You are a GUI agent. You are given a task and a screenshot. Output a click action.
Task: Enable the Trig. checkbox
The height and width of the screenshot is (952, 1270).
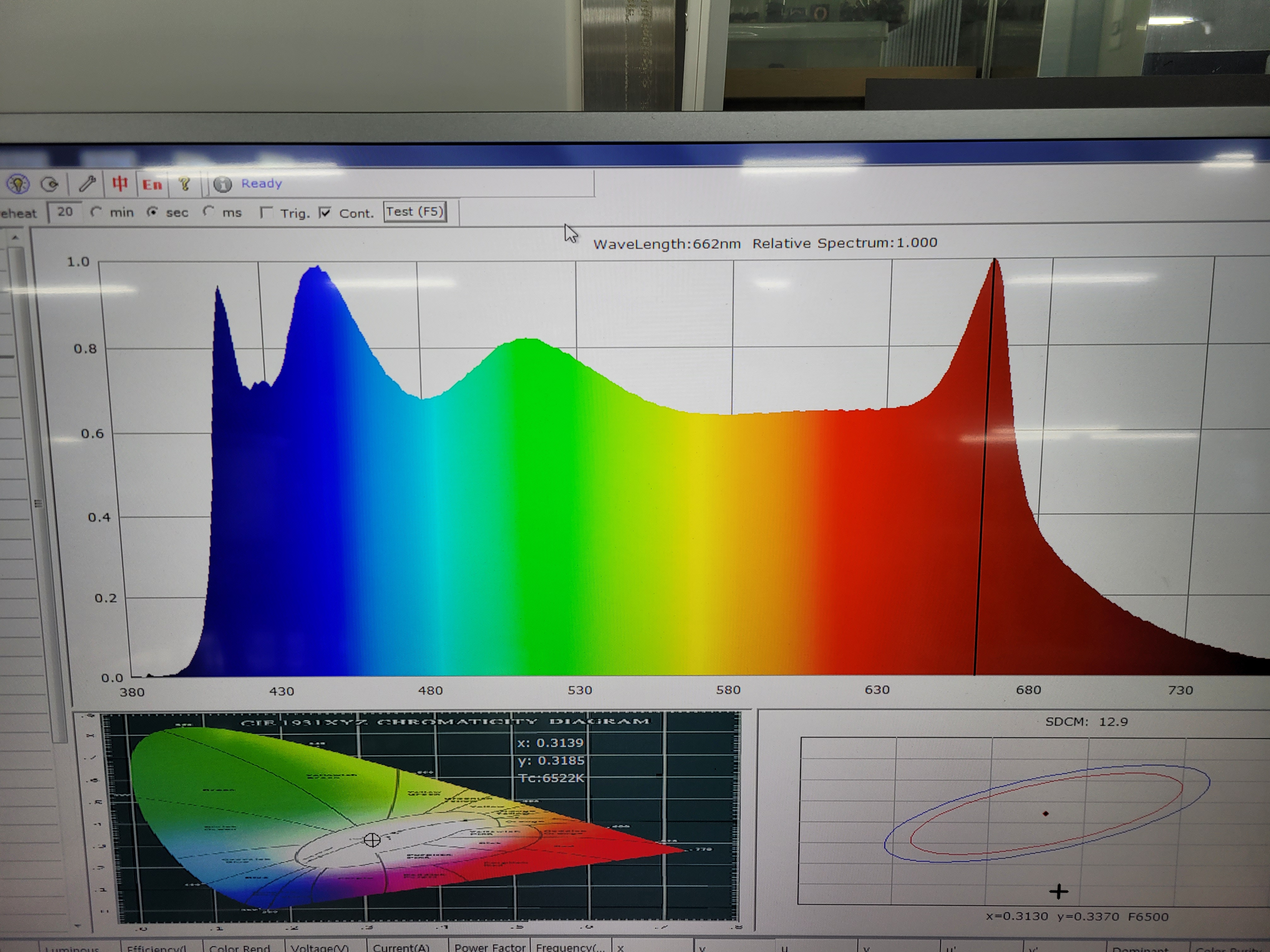[x=266, y=213]
